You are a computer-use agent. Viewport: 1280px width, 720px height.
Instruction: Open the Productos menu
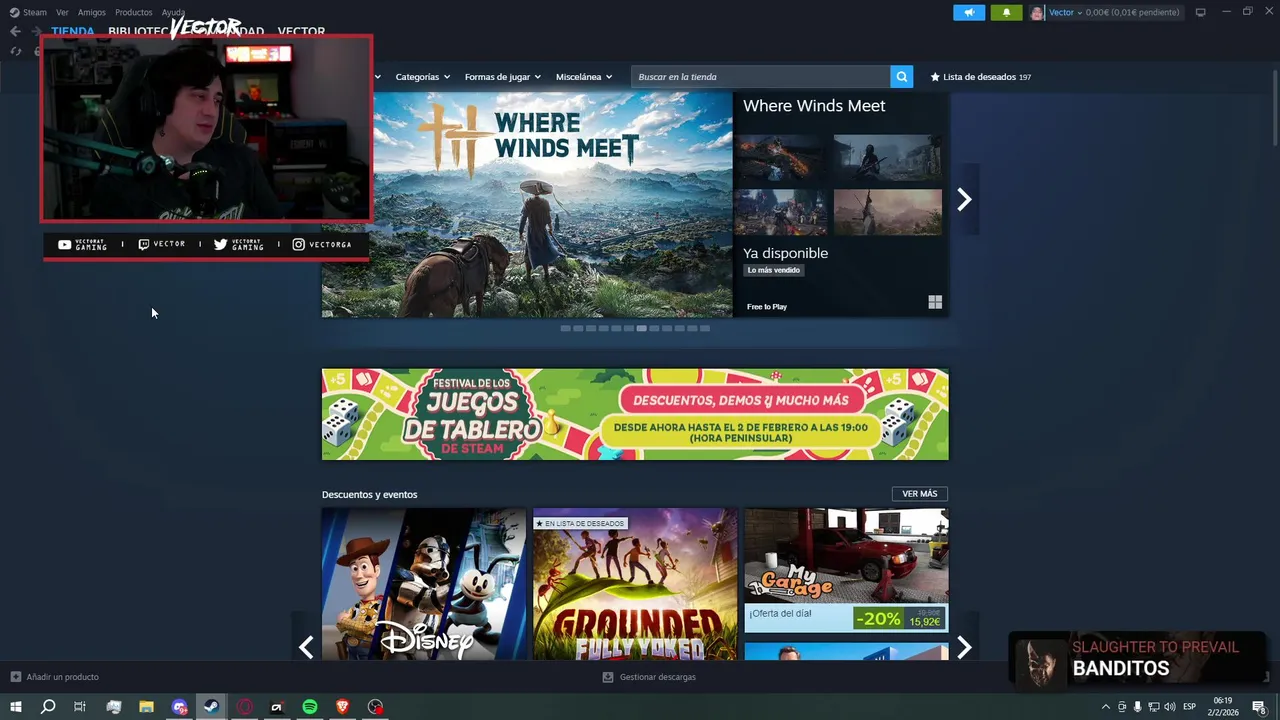[x=134, y=12]
